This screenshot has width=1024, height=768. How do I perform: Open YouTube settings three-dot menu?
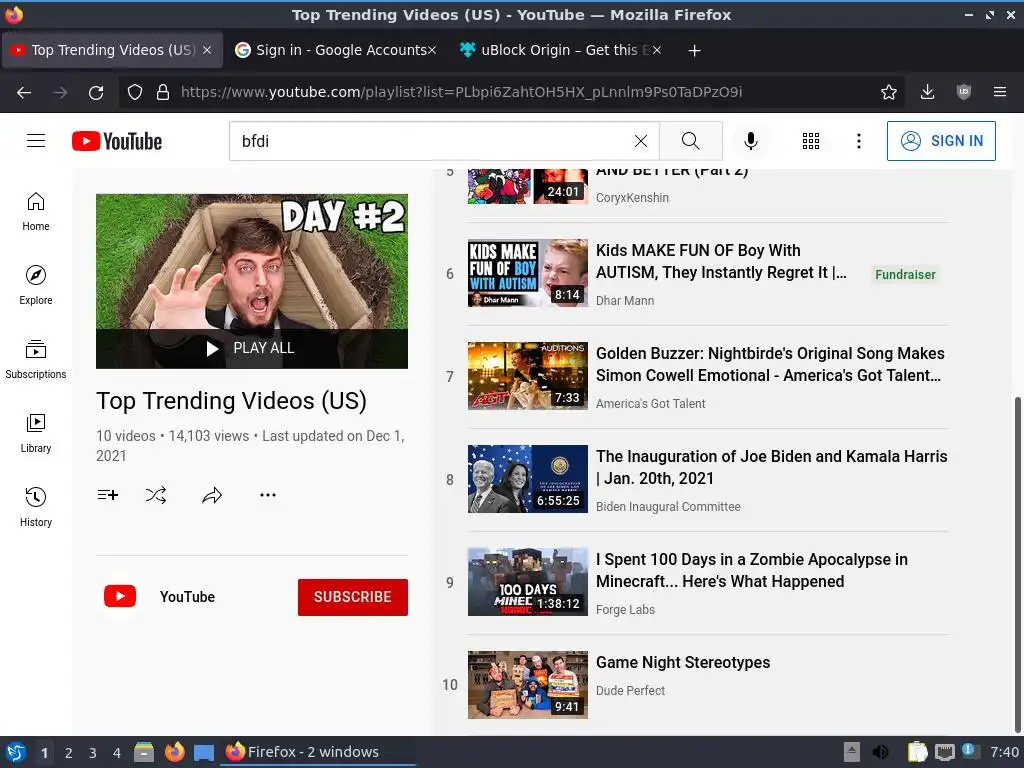click(x=859, y=141)
